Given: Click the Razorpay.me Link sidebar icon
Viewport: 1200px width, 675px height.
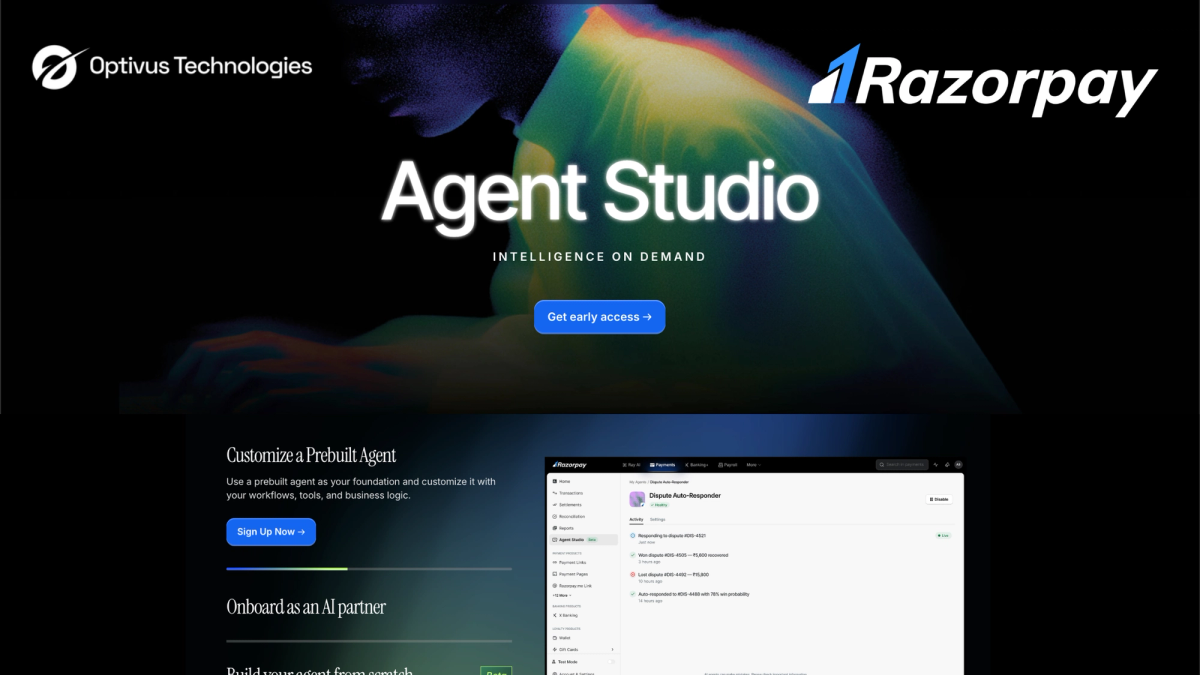Looking at the screenshot, I should click(555, 586).
